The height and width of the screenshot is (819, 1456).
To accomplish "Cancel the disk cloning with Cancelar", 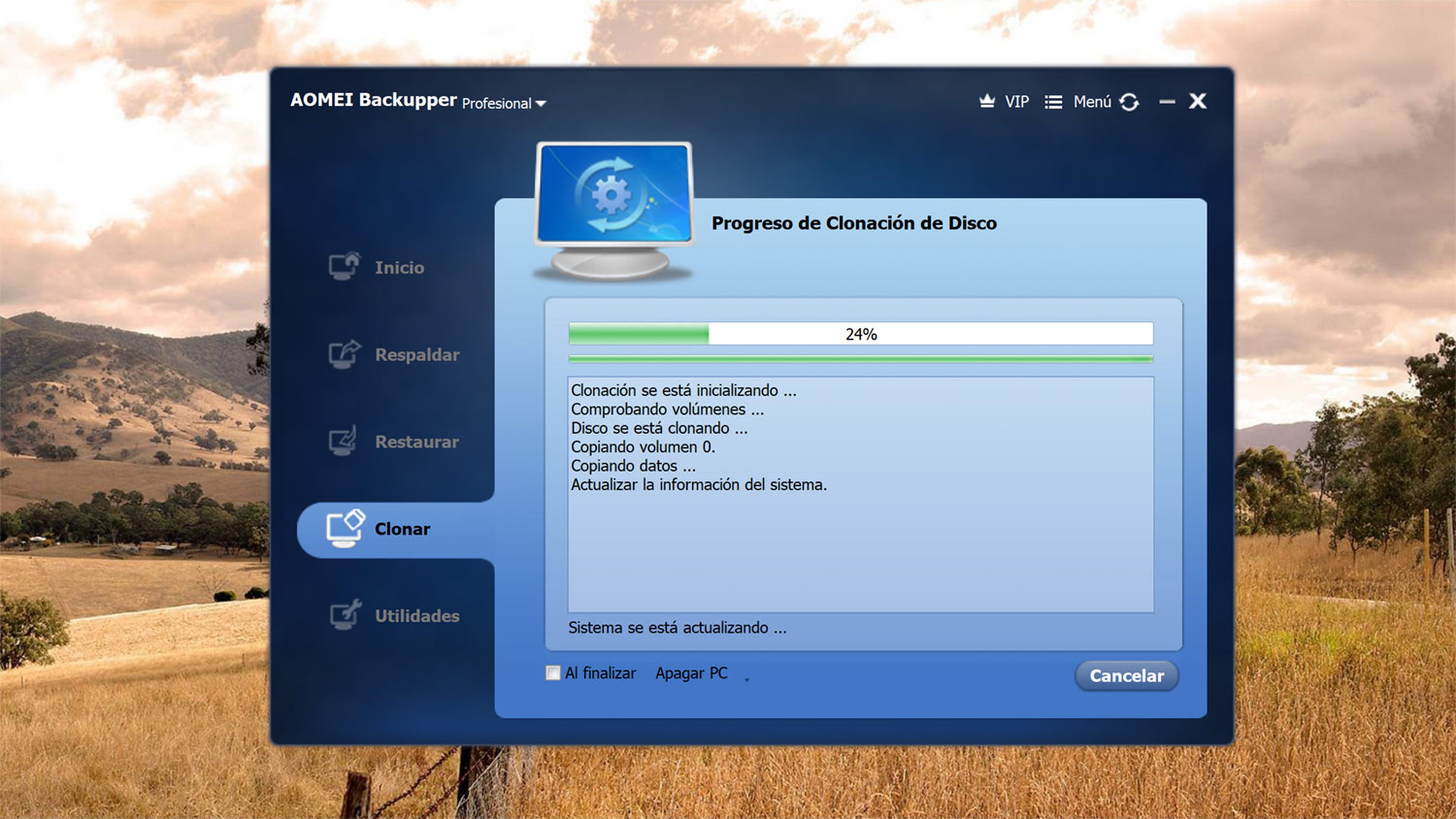I will coord(1127,675).
